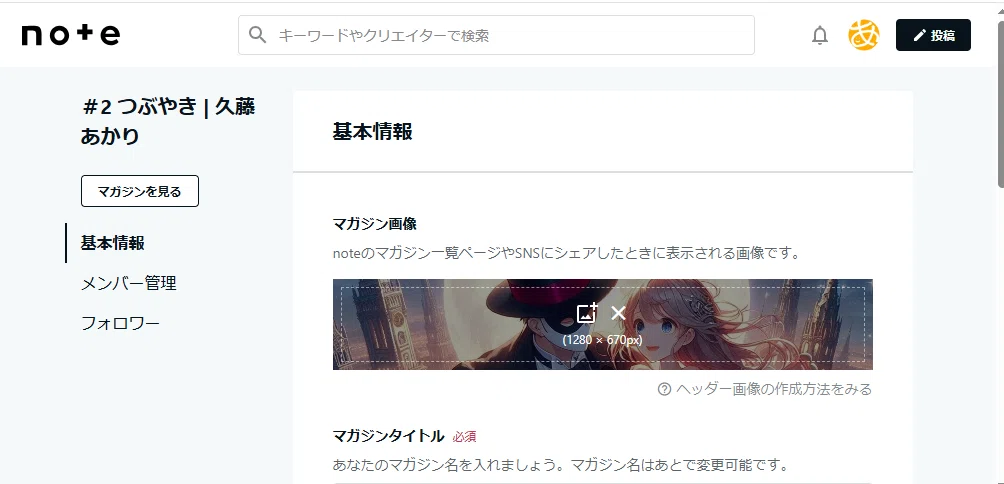Focus the keyword and creator search field

[x=496, y=35]
